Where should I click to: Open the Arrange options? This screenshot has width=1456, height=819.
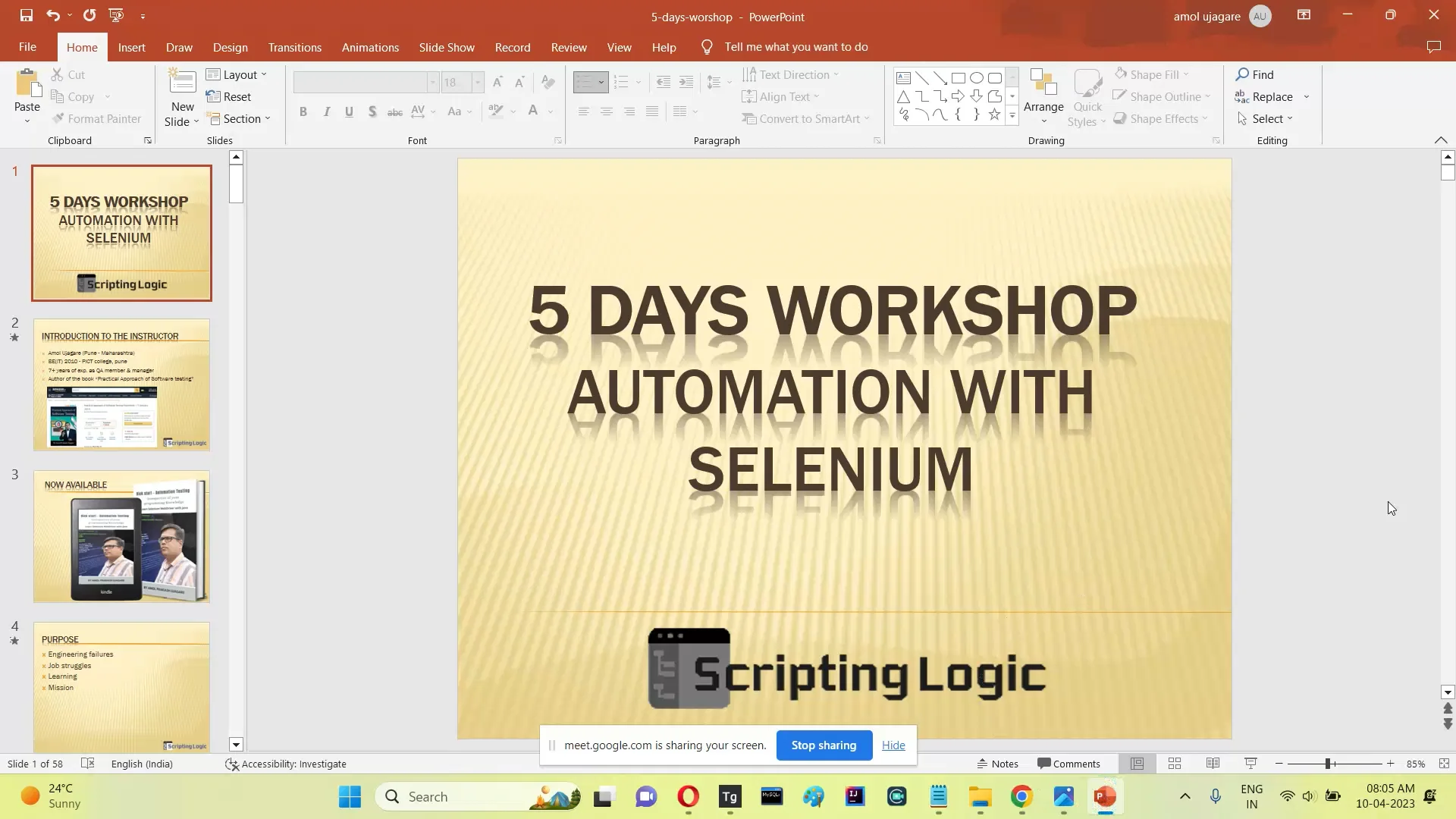click(1043, 96)
